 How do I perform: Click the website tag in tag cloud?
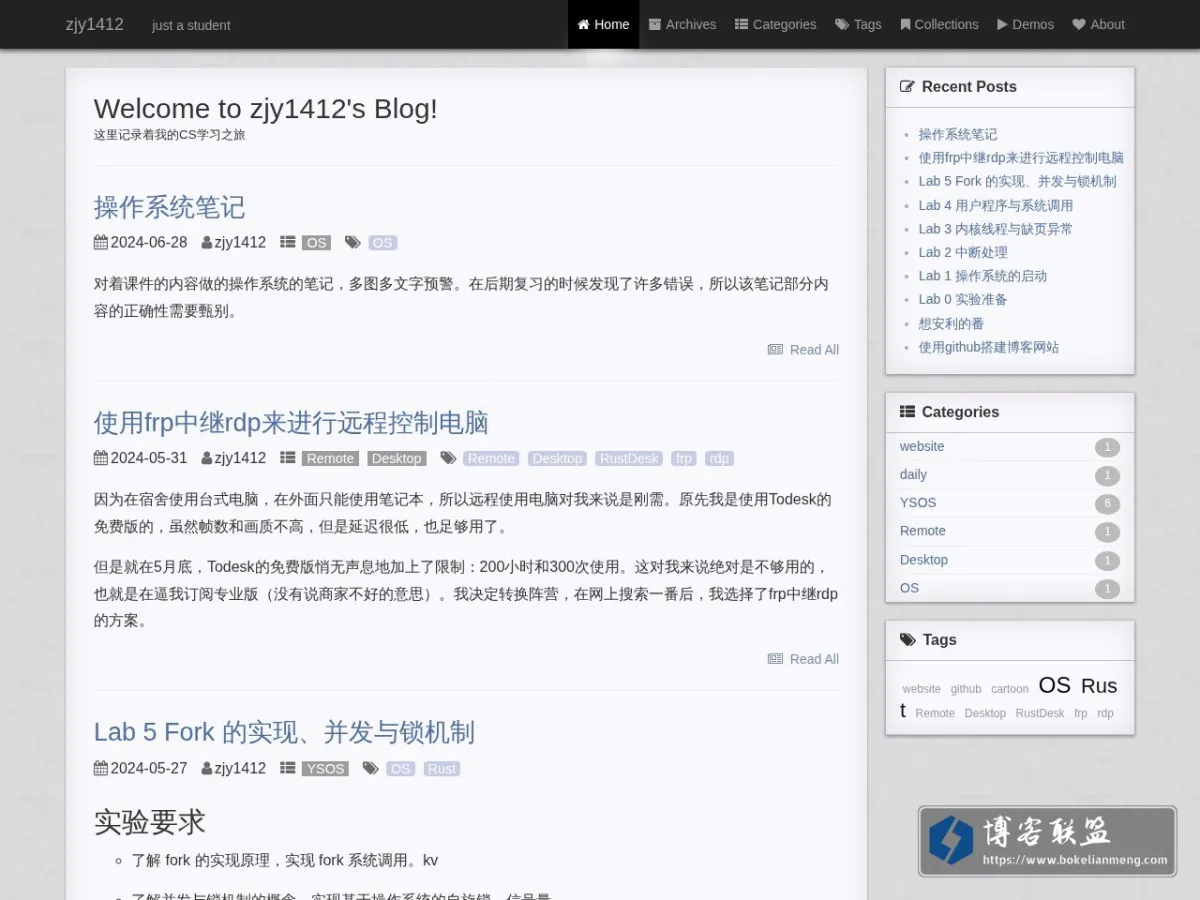(x=921, y=689)
